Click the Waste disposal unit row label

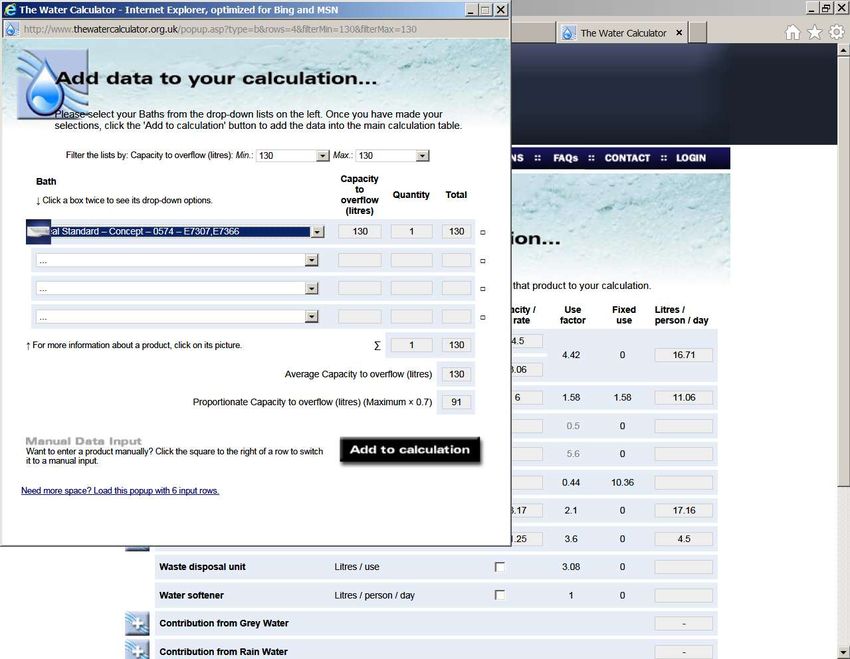click(202, 567)
